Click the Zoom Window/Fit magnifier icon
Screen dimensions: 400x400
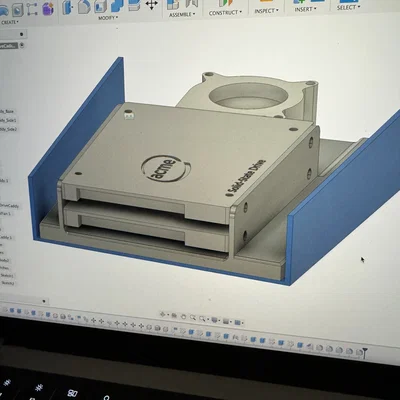[202, 319]
